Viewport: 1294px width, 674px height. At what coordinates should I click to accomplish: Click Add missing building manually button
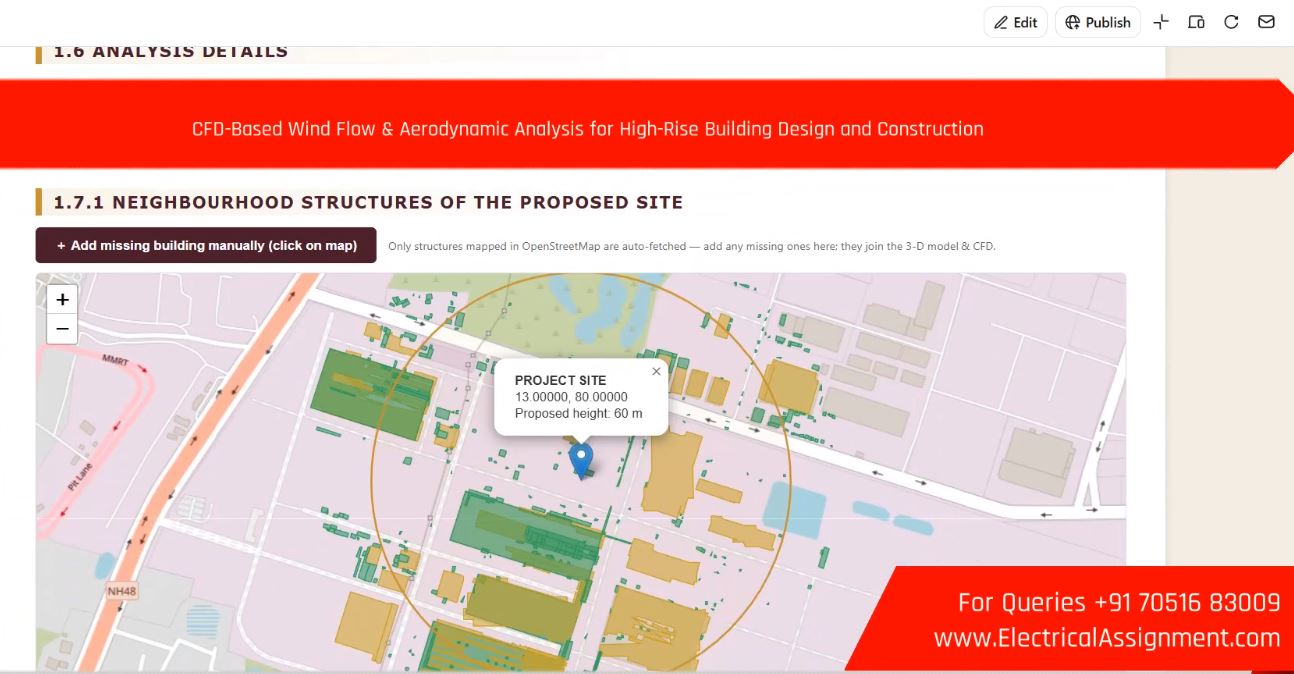coord(206,245)
